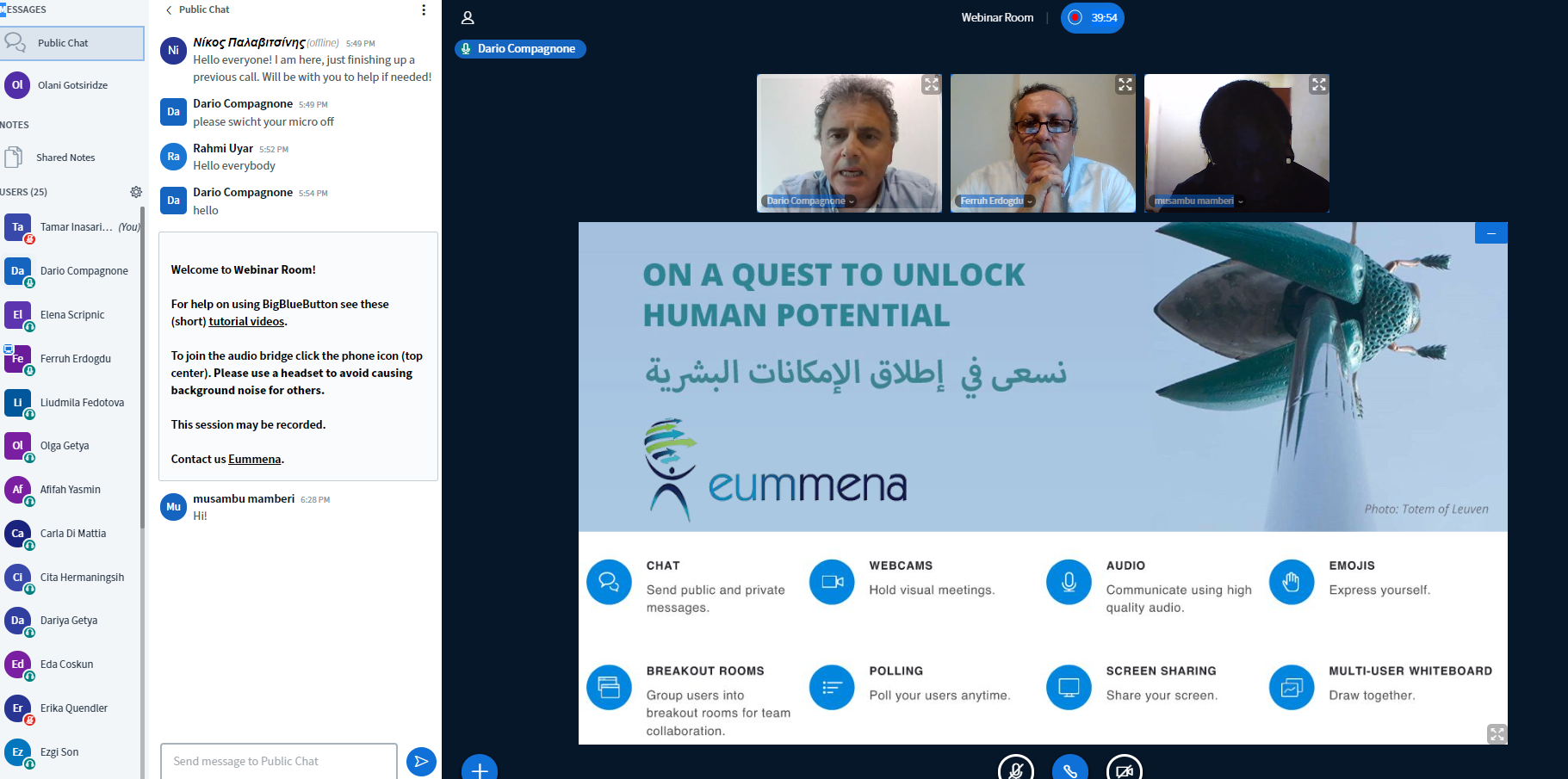Select the 'Hello everybody' chat message
The height and width of the screenshot is (779, 1568).
coord(234,166)
